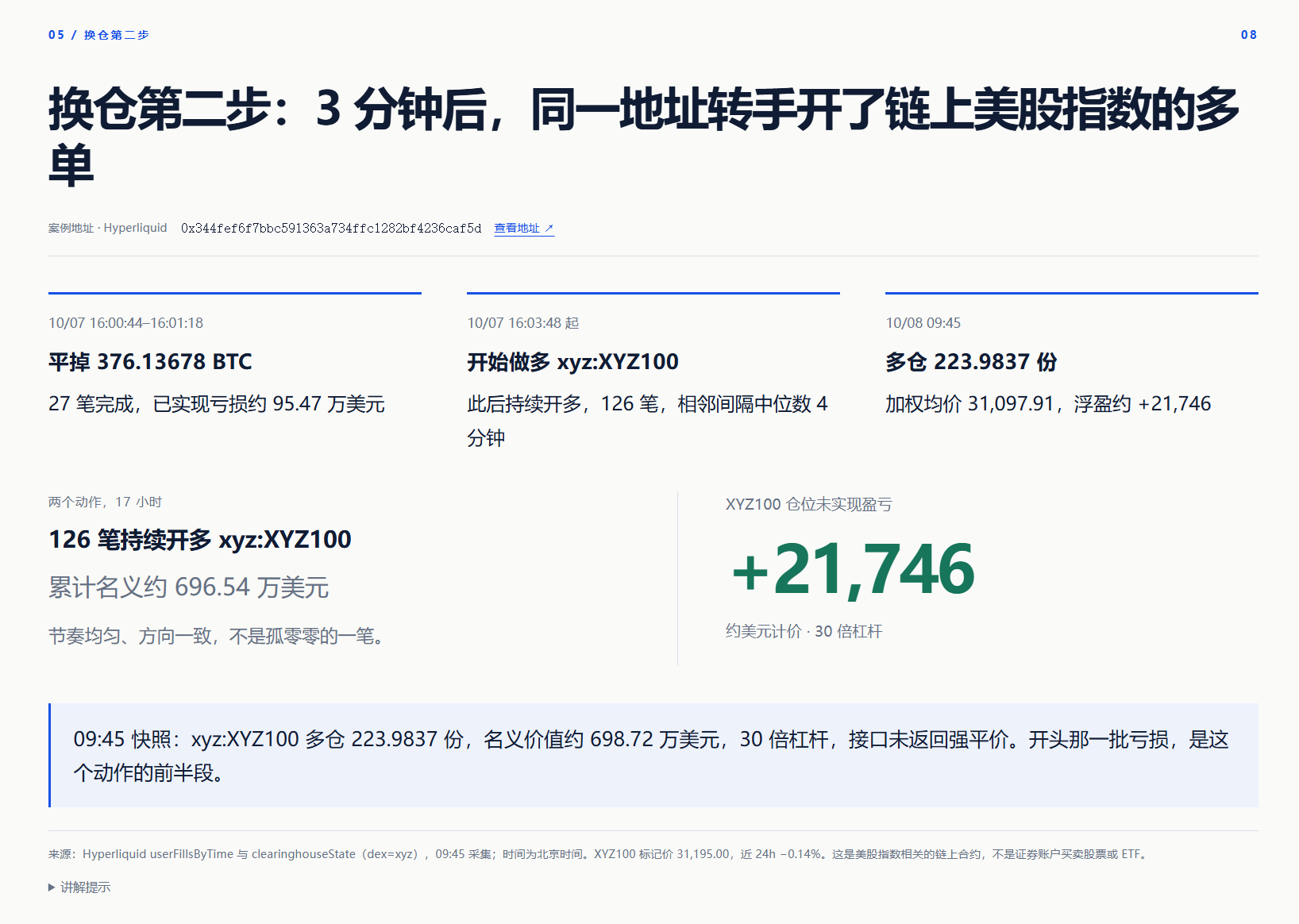Click the heading "开始做多 xyz:XYZ100"
Image resolution: width=1299 pixels, height=924 pixels.
pyautogui.click(x=572, y=362)
